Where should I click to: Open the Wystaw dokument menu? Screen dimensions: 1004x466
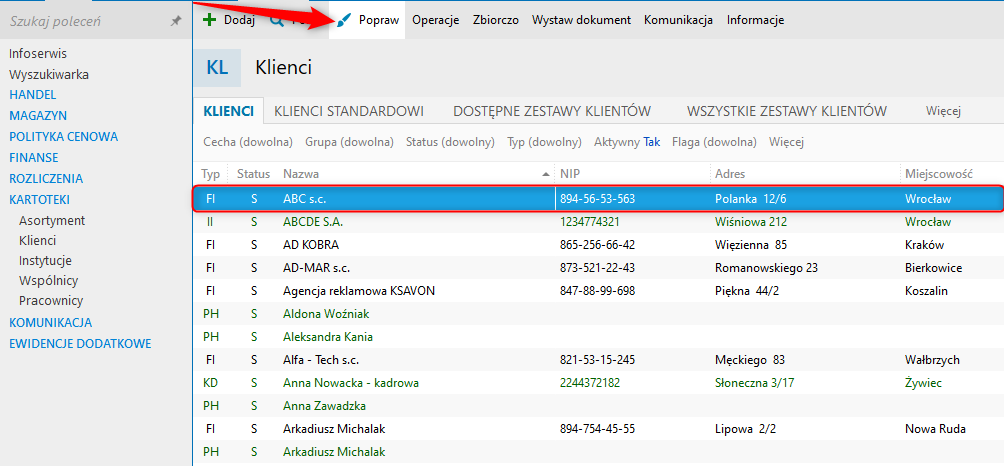pyautogui.click(x=581, y=20)
